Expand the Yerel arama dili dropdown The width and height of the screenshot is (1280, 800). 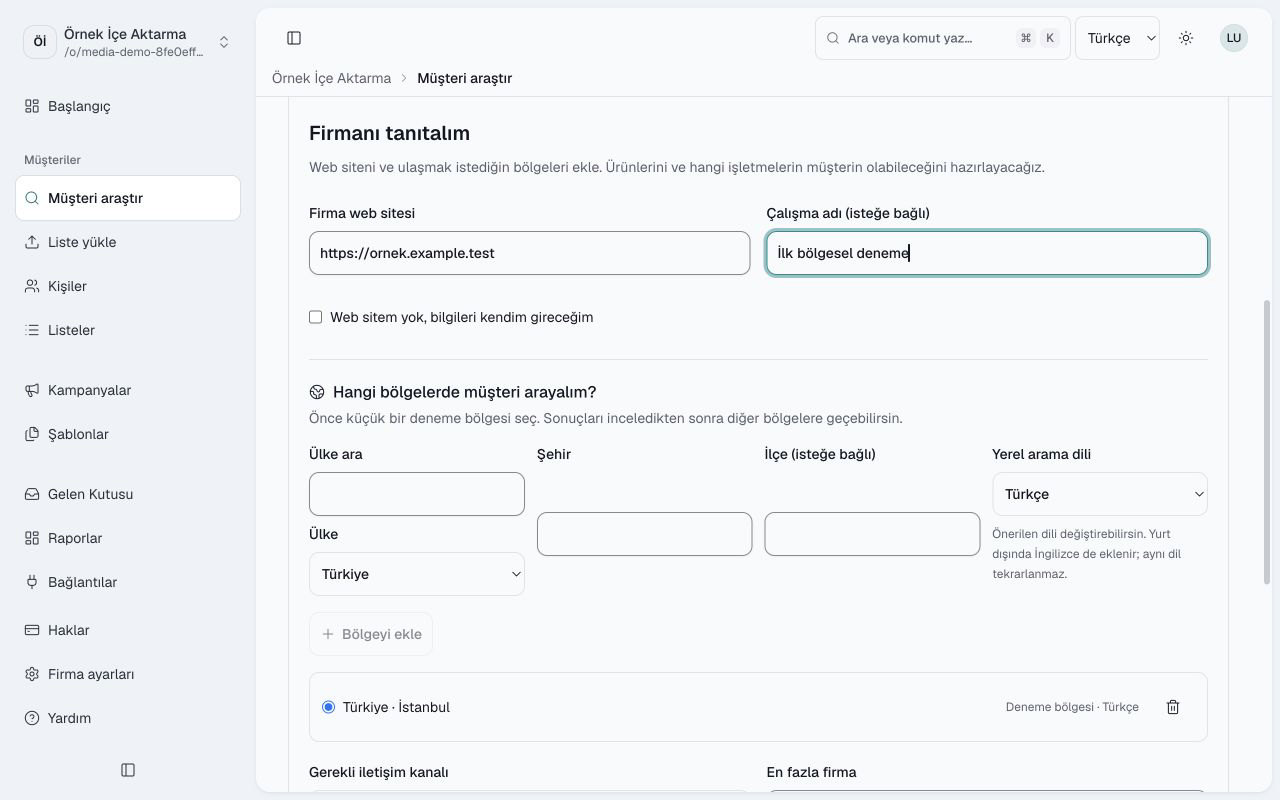[x=1100, y=494]
